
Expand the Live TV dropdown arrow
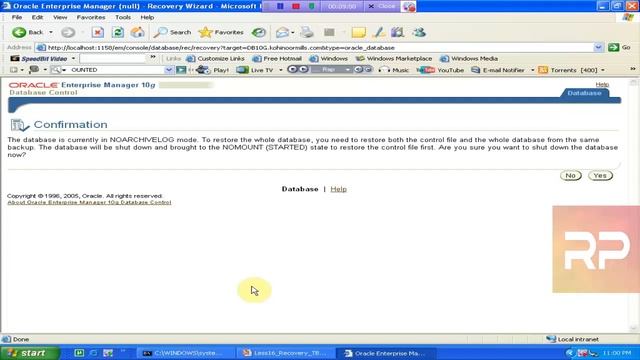tap(280, 70)
